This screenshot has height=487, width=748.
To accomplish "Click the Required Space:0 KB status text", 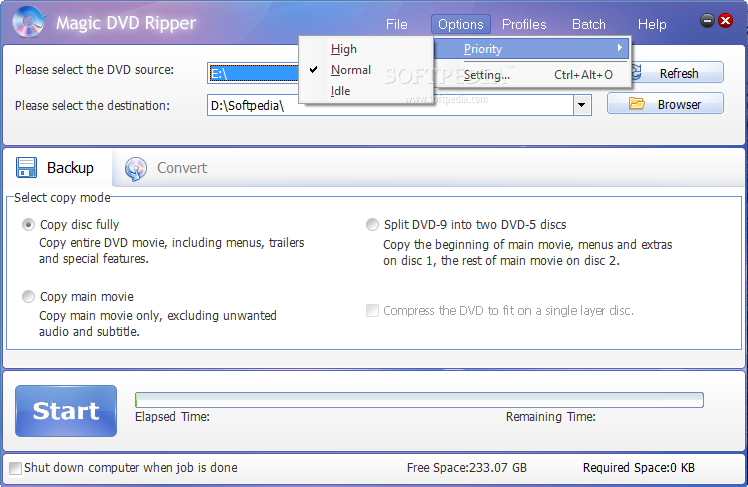I will pyautogui.click(x=639, y=467).
